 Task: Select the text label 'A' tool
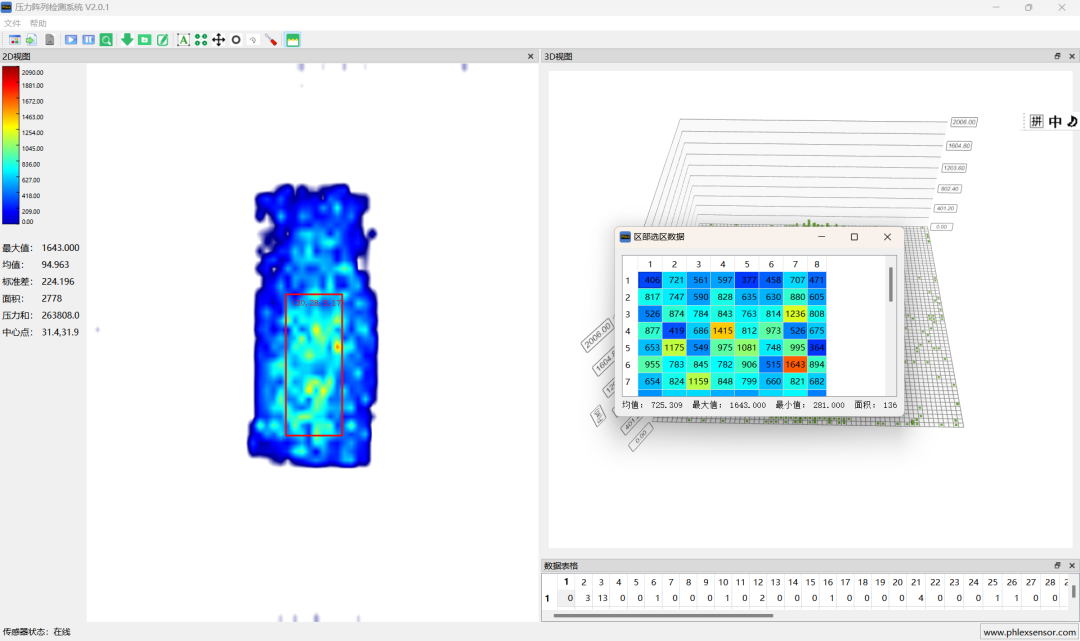(183, 40)
